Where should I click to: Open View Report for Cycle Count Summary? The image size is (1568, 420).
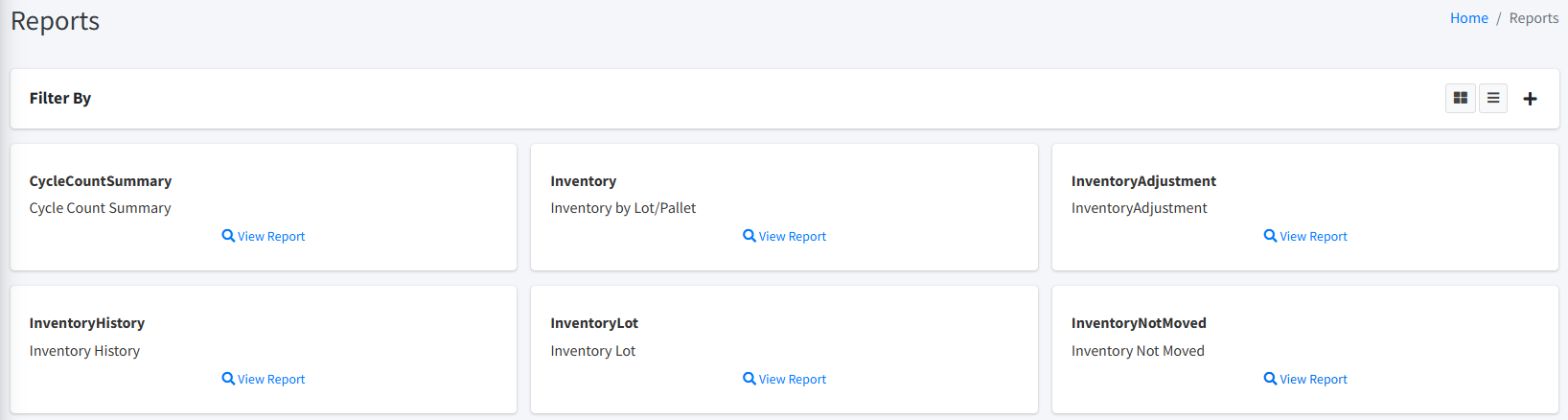click(271, 237)
